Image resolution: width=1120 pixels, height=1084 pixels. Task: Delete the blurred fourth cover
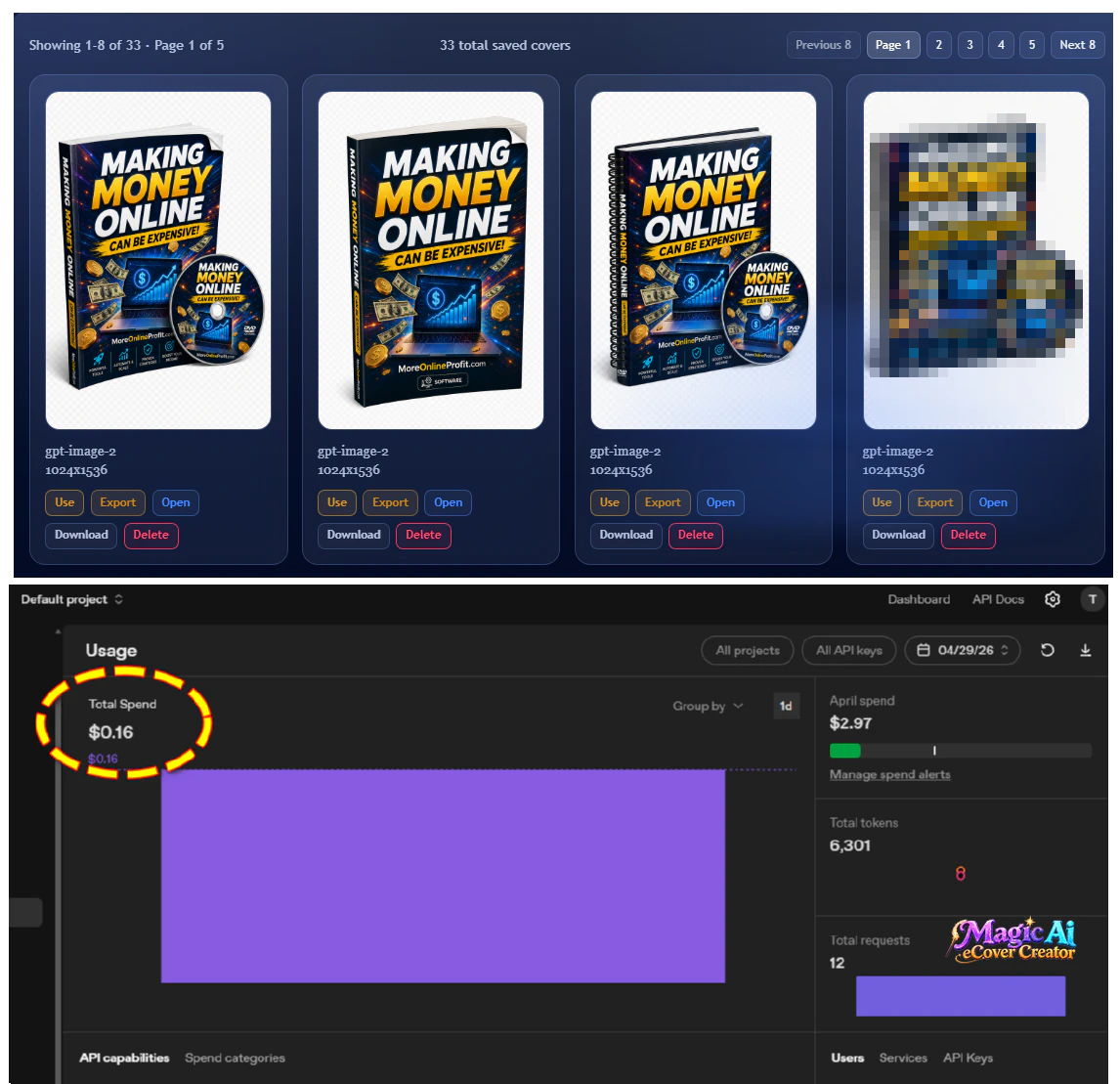969,536
